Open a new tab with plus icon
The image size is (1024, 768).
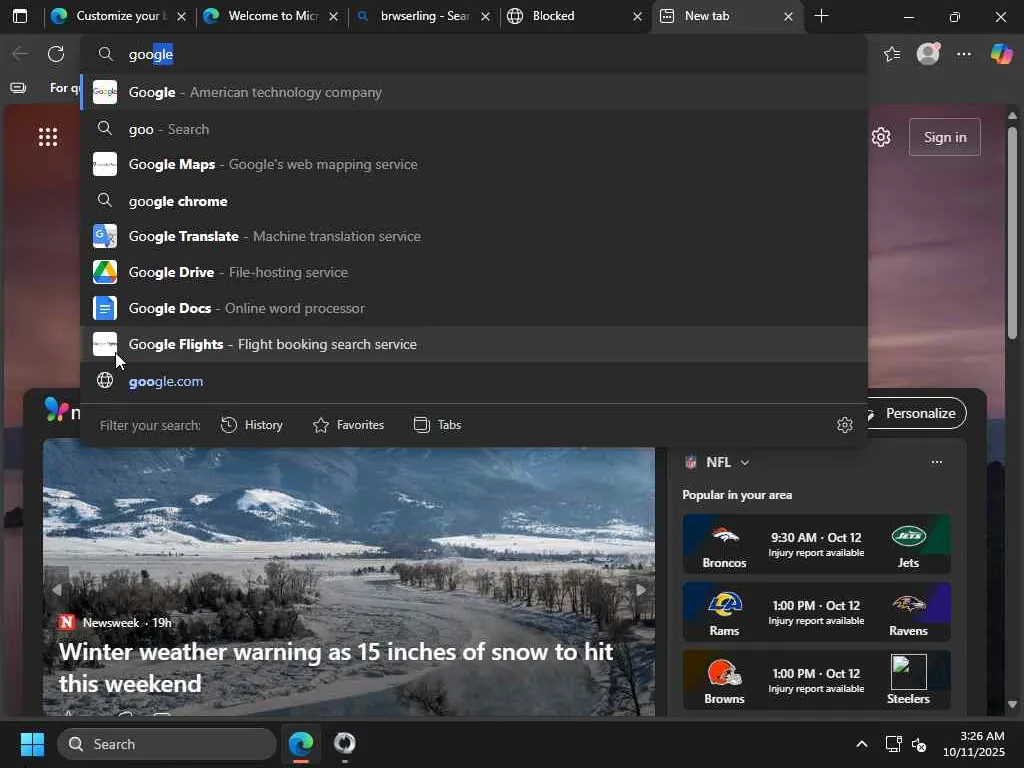(x=822, y=16)
